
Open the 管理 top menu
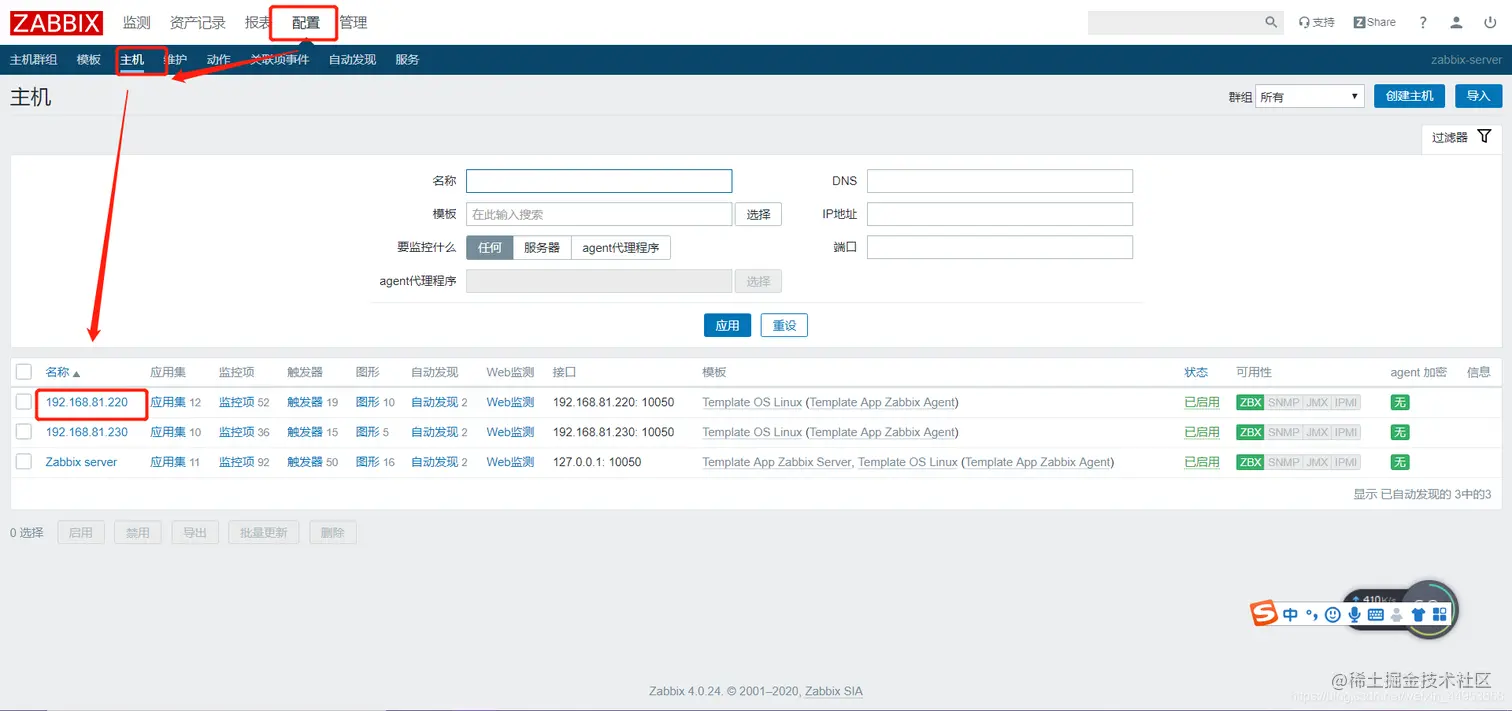353,22
